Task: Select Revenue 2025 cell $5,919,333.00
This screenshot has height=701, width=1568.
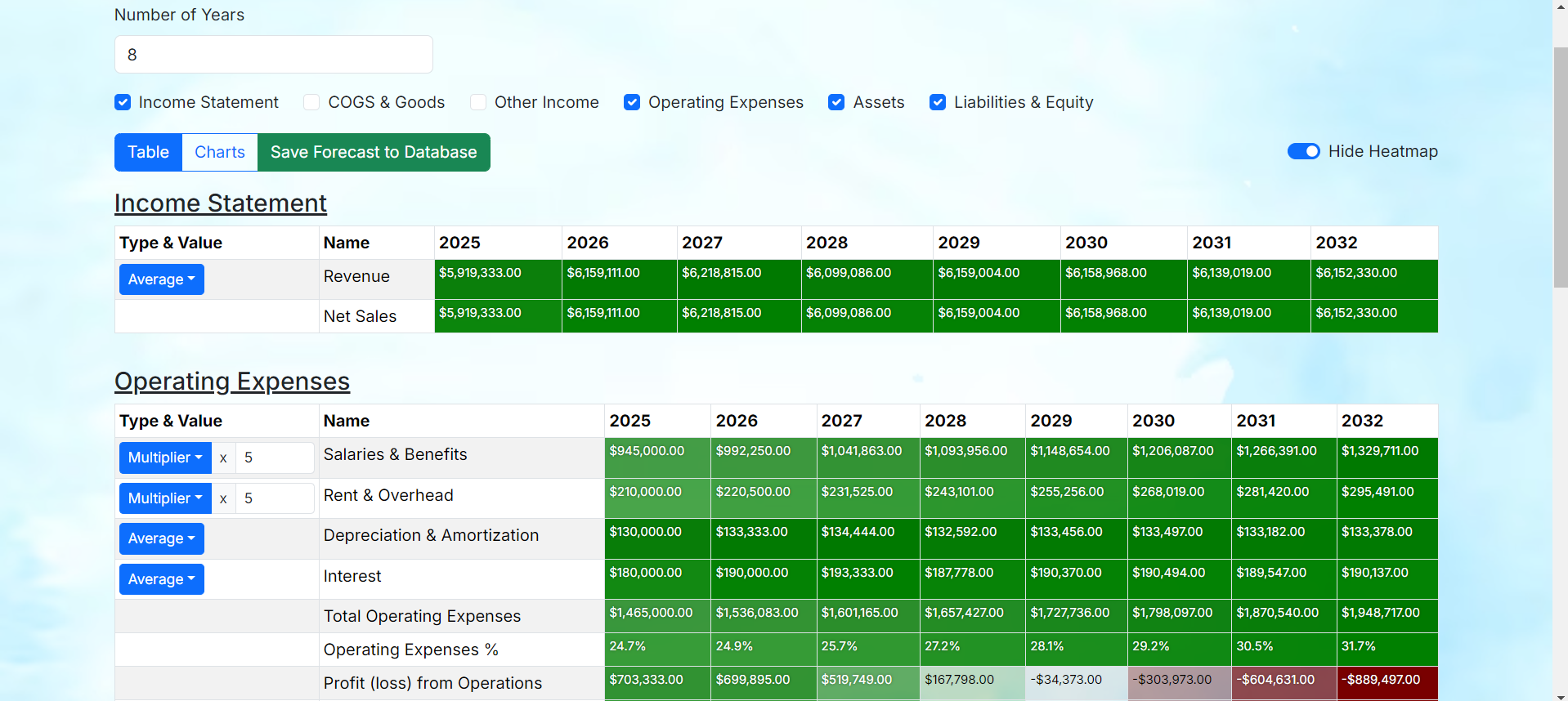Action: tap(498, 279)
